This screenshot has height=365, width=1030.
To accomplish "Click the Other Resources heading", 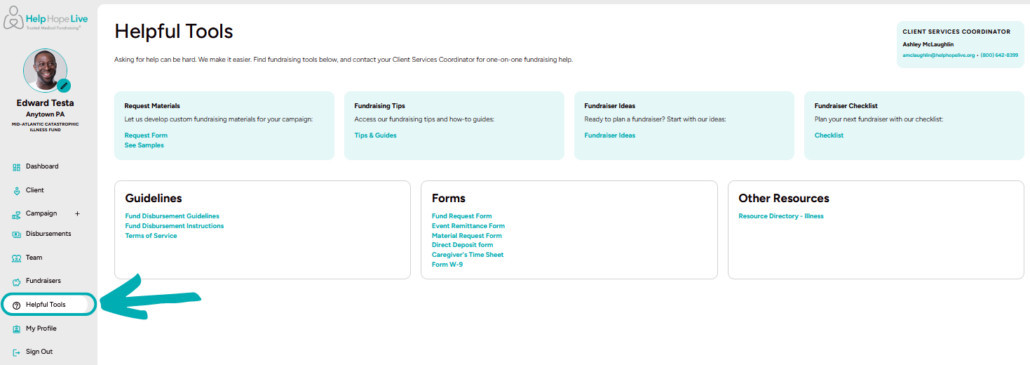I will [784, 198].
